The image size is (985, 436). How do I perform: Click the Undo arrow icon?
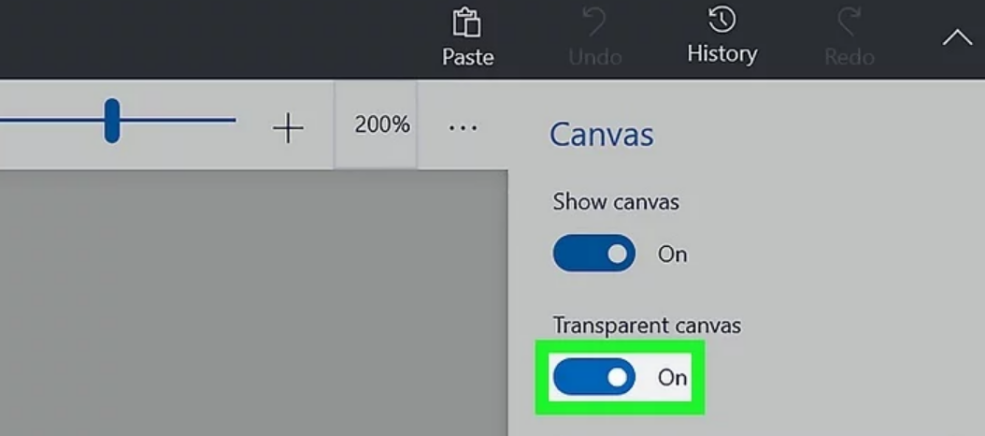click(595, 23)
